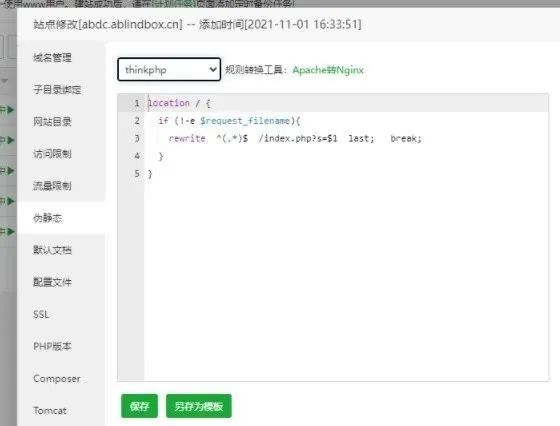Select the 访问限制 tab
Screen dimensions: 560x426
point(52,154)
